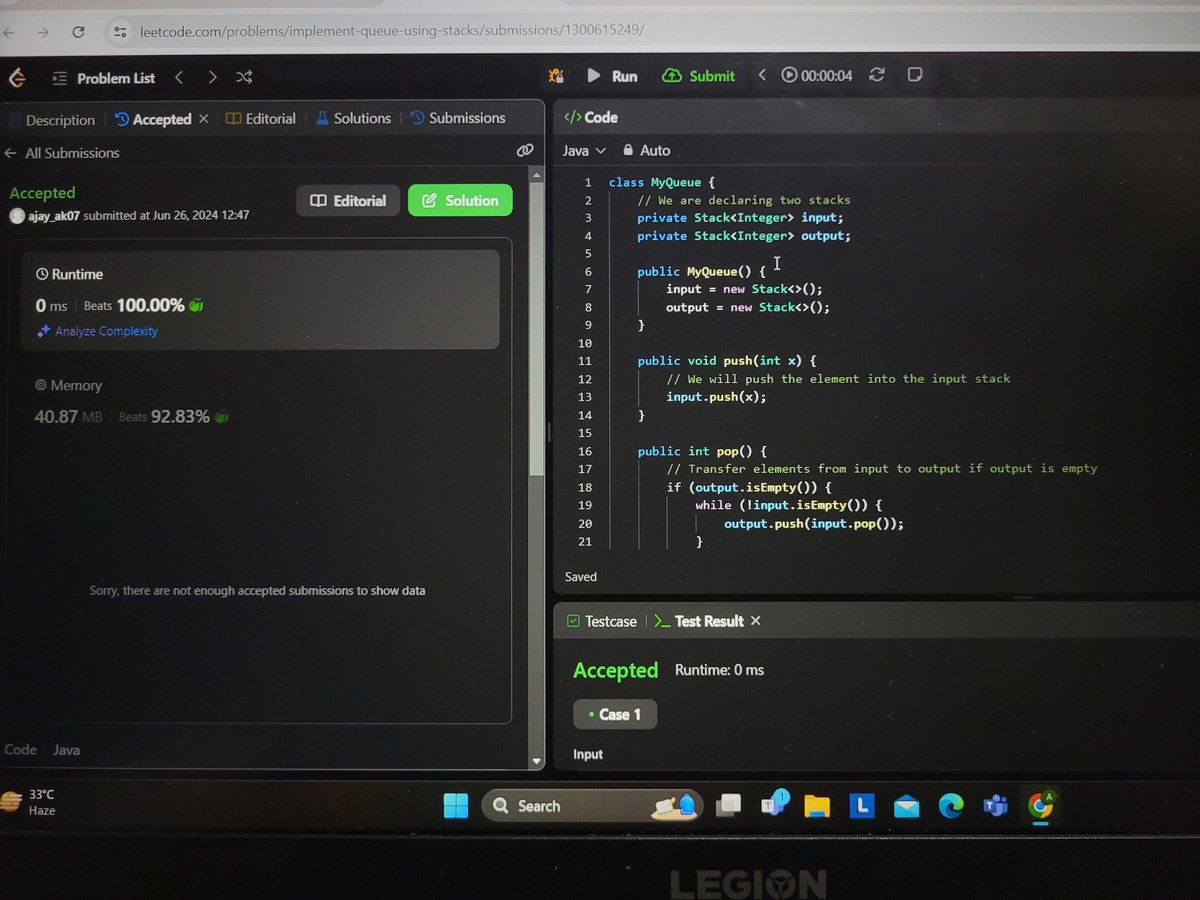Open the blue L app on taskbar
The image size is (1200, 900).
coord(862,805)
